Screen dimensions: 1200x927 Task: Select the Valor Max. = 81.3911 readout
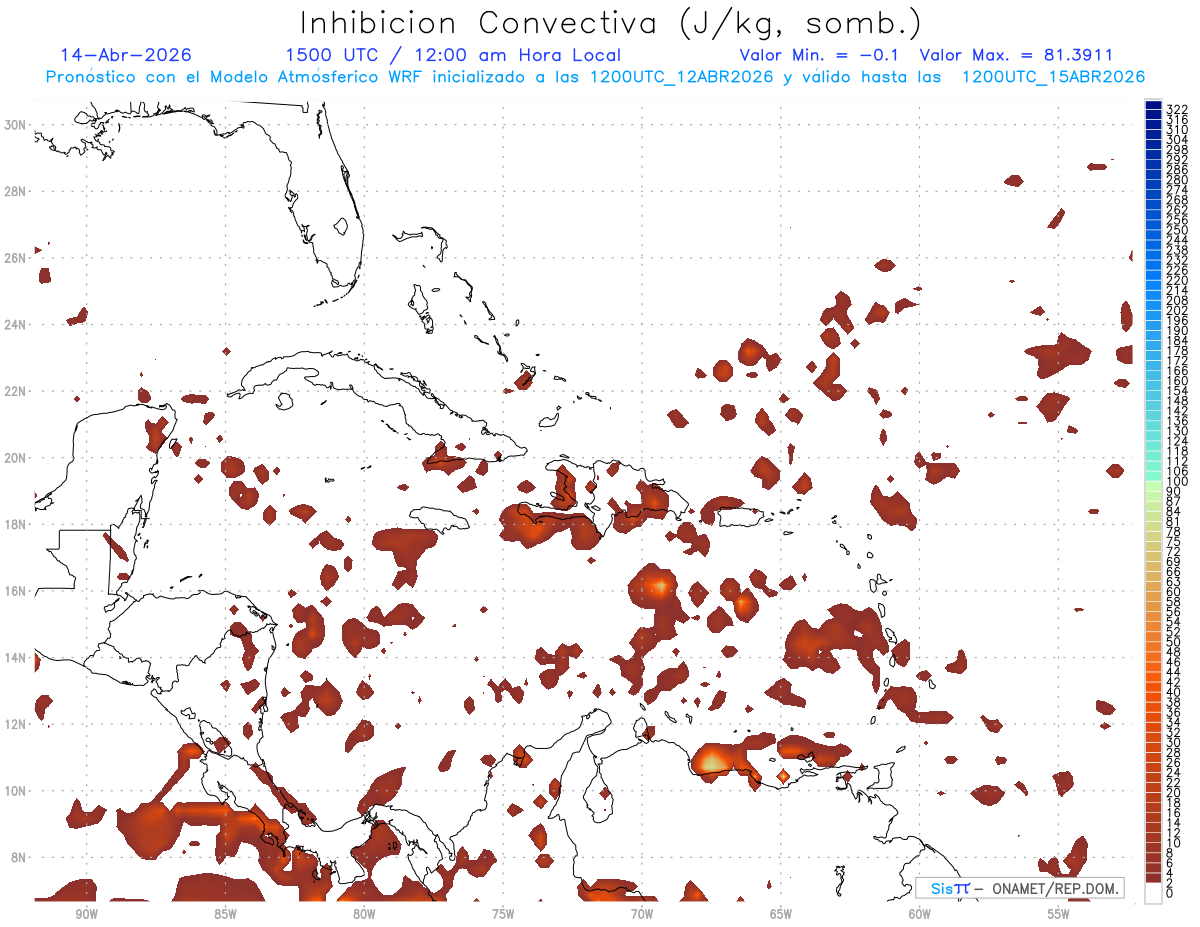(1016, 55)
